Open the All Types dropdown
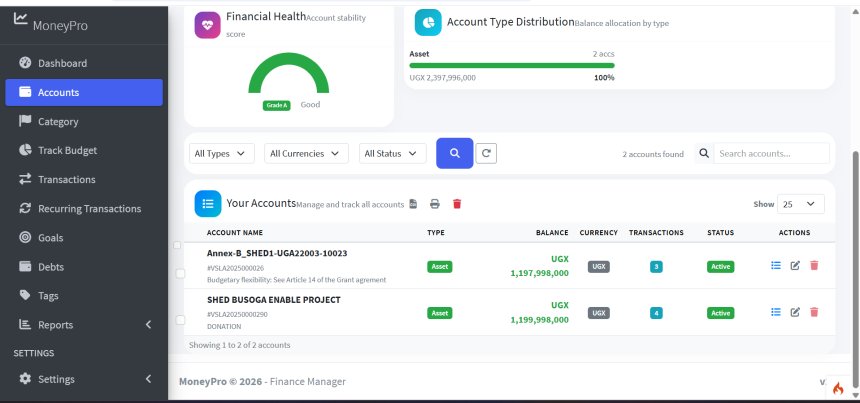This screenshot has width=860, height=403. point(222,154)
